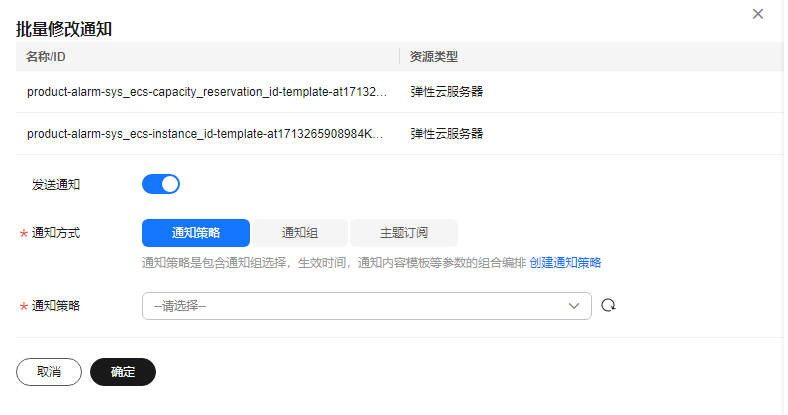788x415 pixels.
Task: Select the ecs-instance_id template row name
Action: [x=205, y=134]
